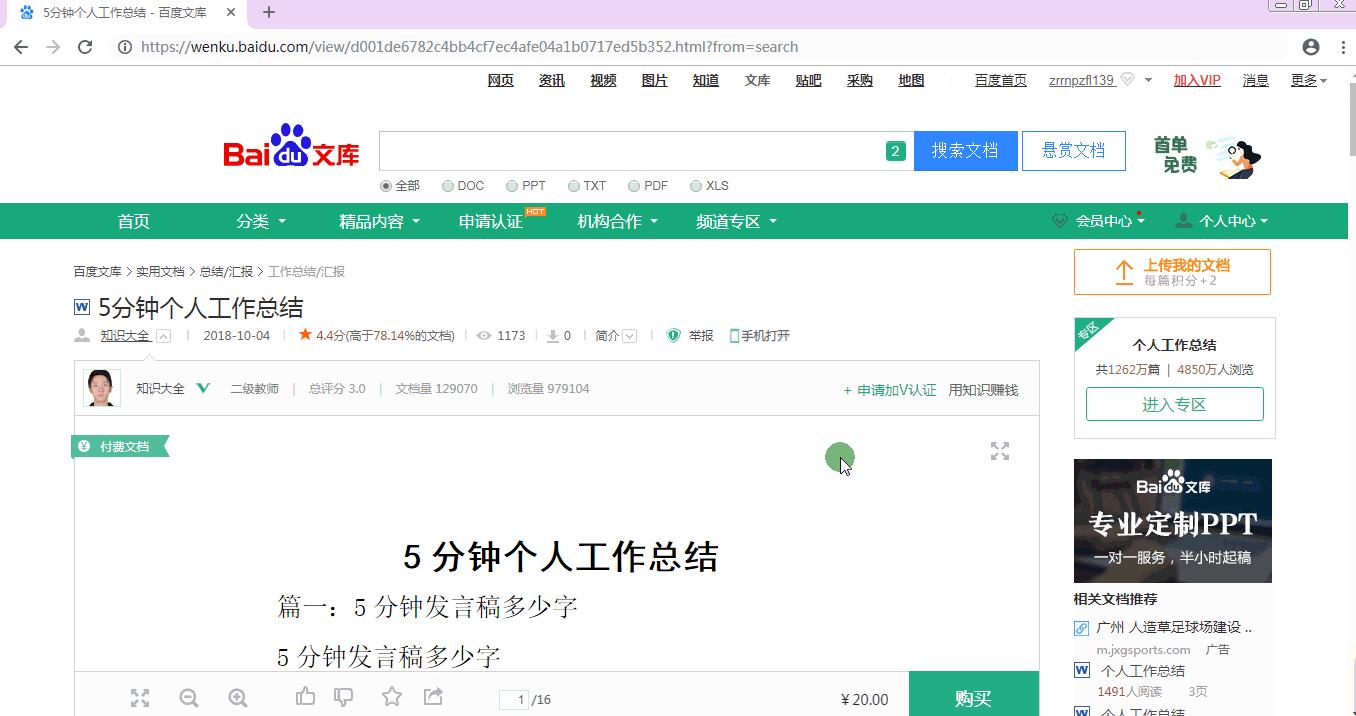Switch to the 图片 search tab

pyautogui.click(x=654, y=80)
